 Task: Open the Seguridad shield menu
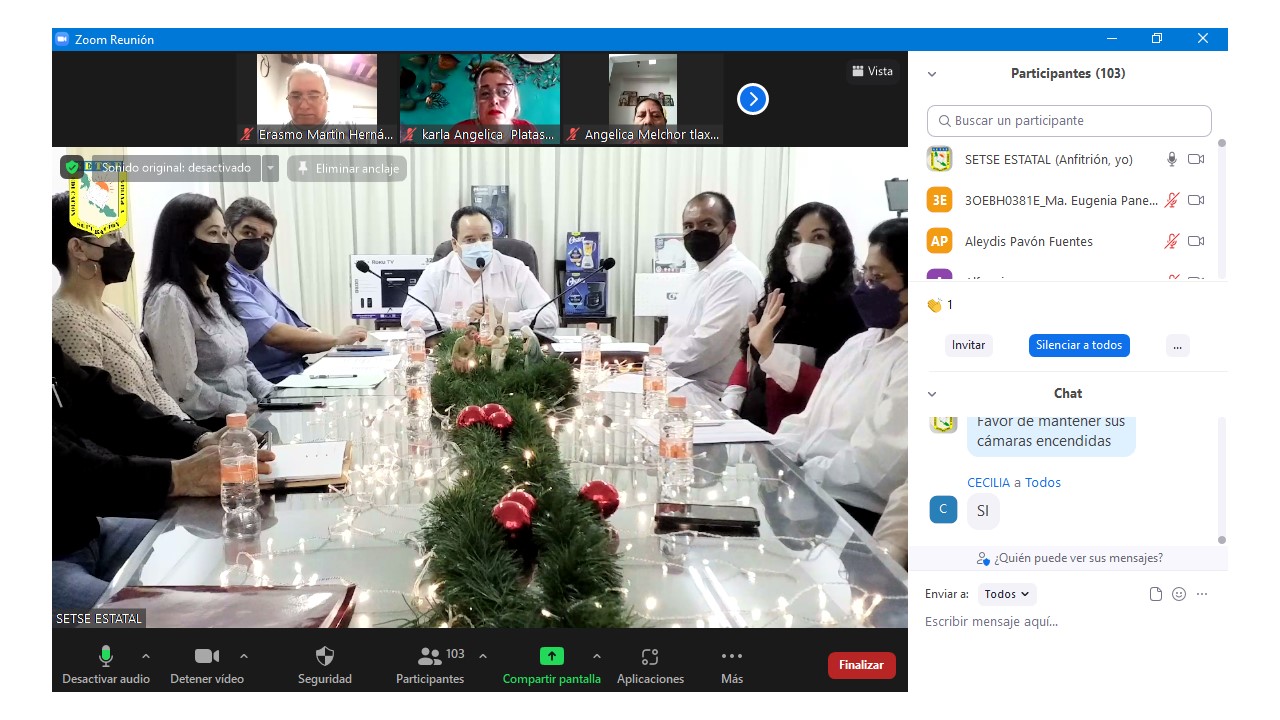[325, 666]
